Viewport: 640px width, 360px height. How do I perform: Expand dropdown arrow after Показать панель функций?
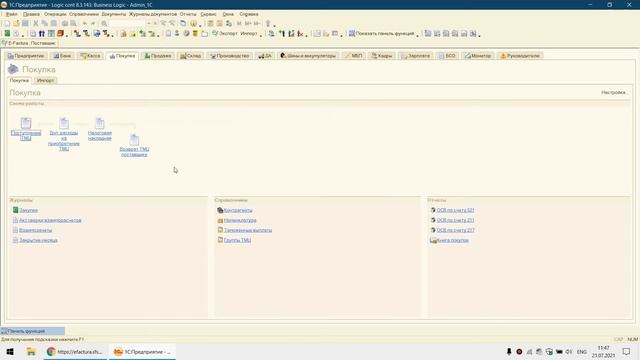click(418, 35)
